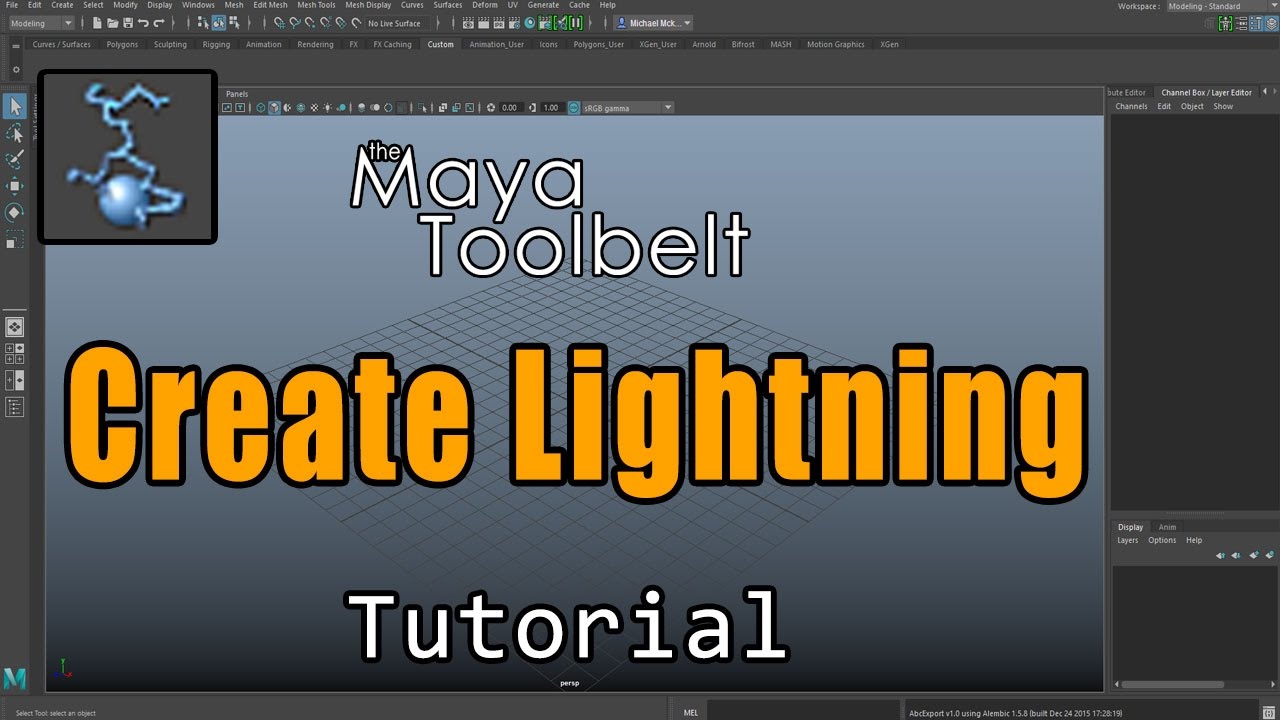Open the shelf tab list menu icon
The image size is (1280, 720).
pyautogui.click(x=16, y=45)
